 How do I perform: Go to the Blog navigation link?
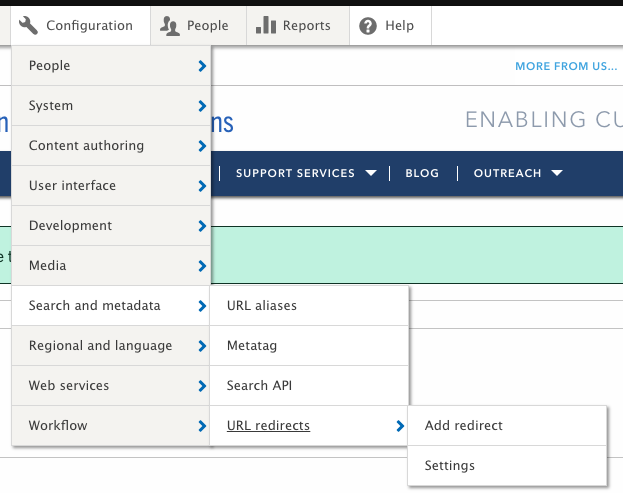point(422,173)
